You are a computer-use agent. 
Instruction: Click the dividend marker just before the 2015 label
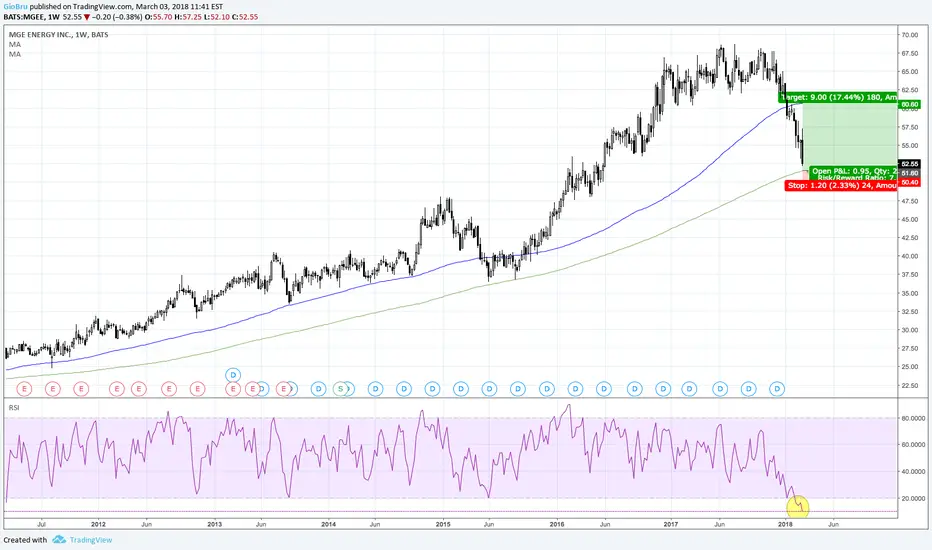pyautogui.click(x=433, y=389)
